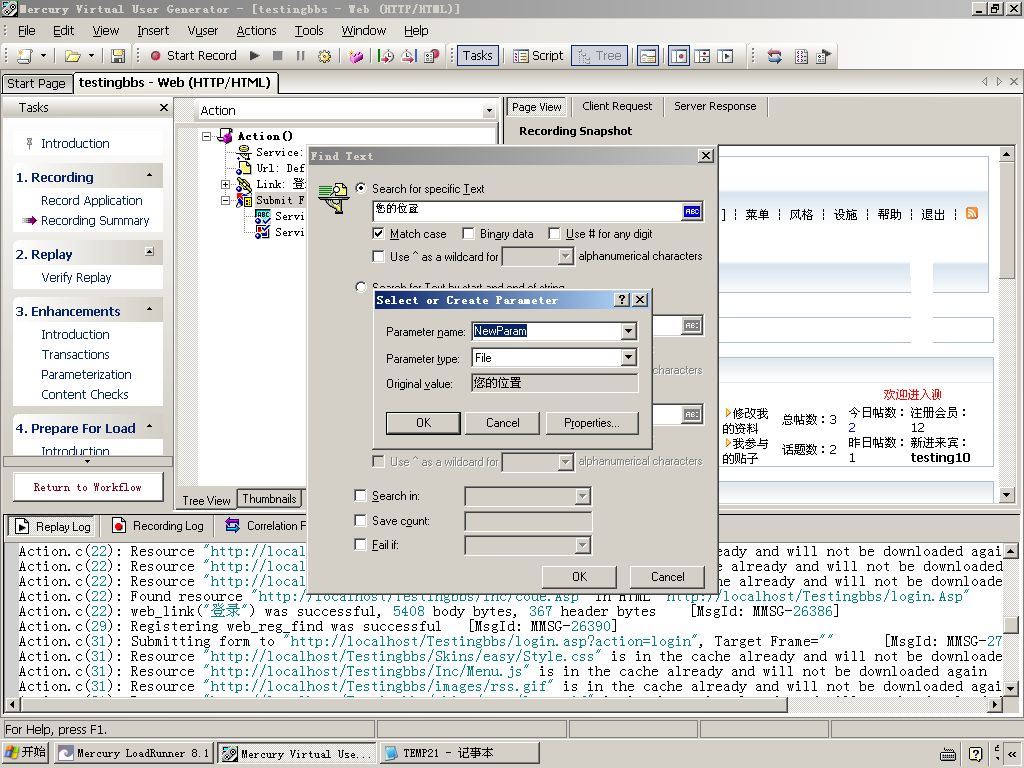Enable the Search in checkbox
This screenshot has width=1024, height=768.
(x=360, y=496)
